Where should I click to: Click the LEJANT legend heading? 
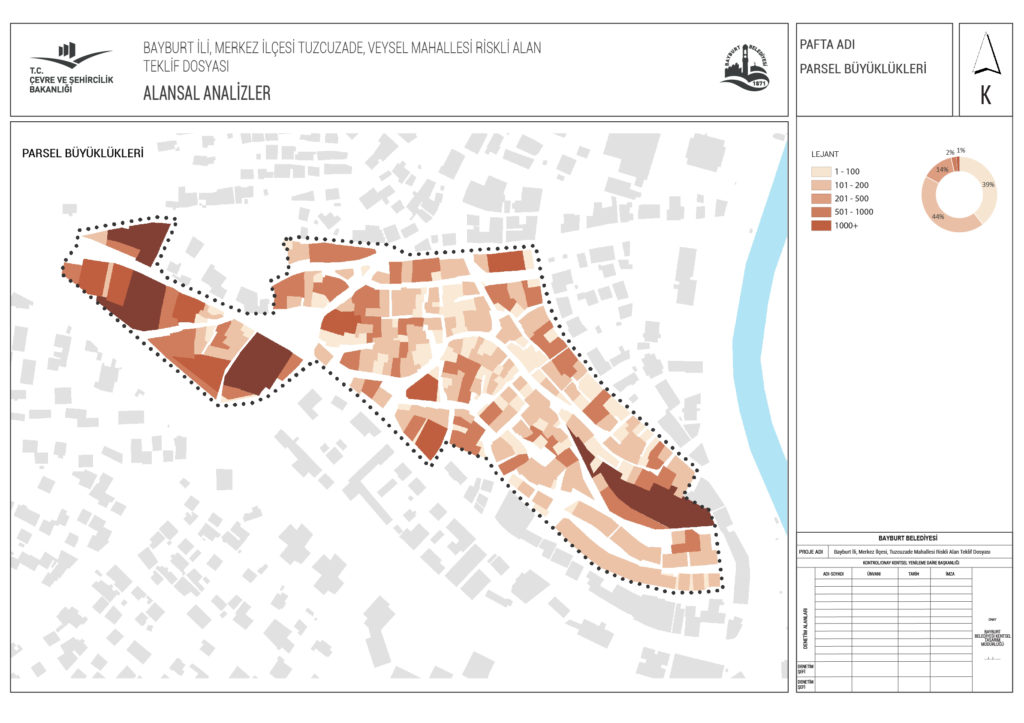[825, 156]
